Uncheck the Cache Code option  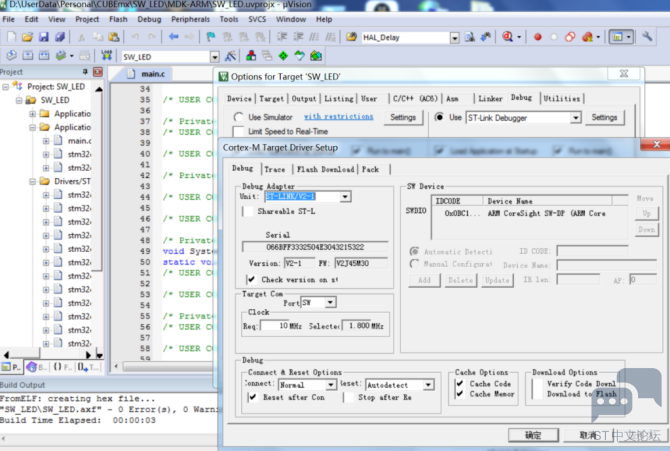460,383
